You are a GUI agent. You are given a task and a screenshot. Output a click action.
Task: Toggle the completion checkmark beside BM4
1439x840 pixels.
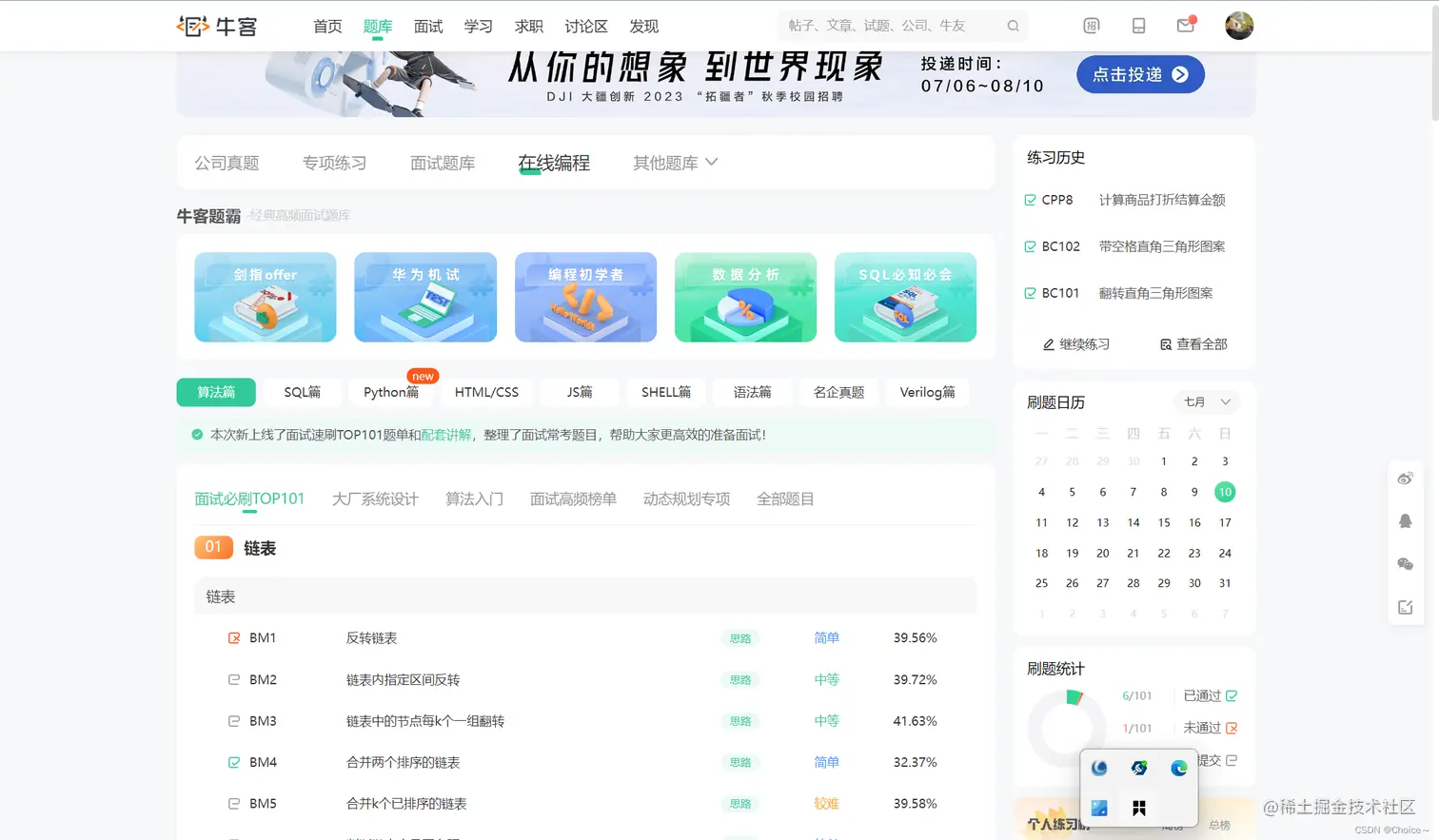(x=233, y=762)
